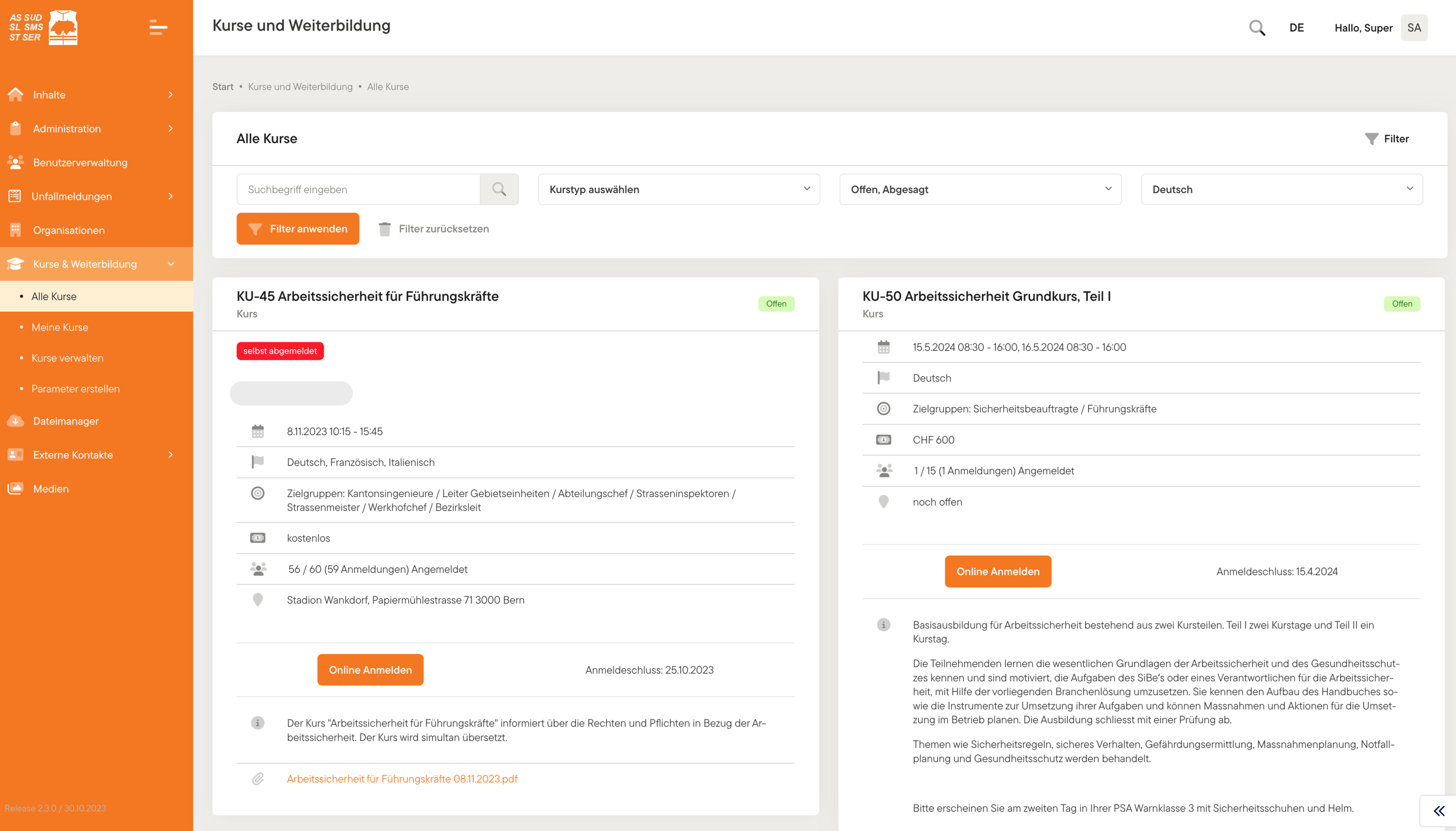Click Online Anmelden for KU-50 course
Viewport: 1456px width, 831px height.
click(x=998, y=571)
